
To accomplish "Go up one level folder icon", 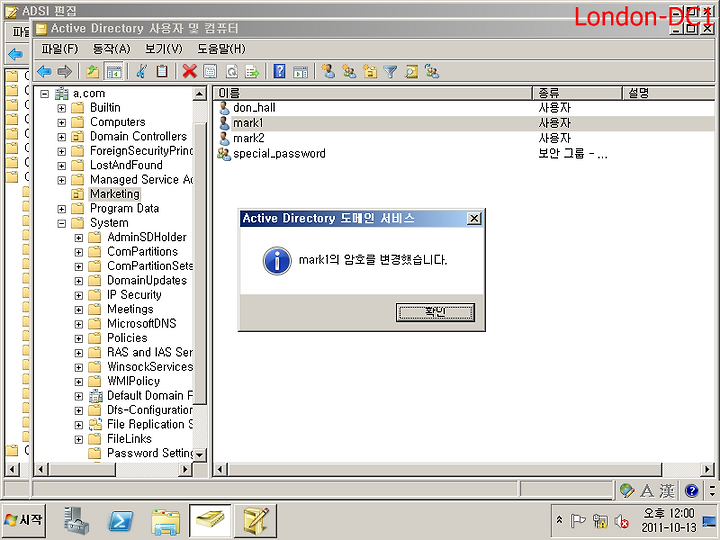I will (x=92, y=71).
